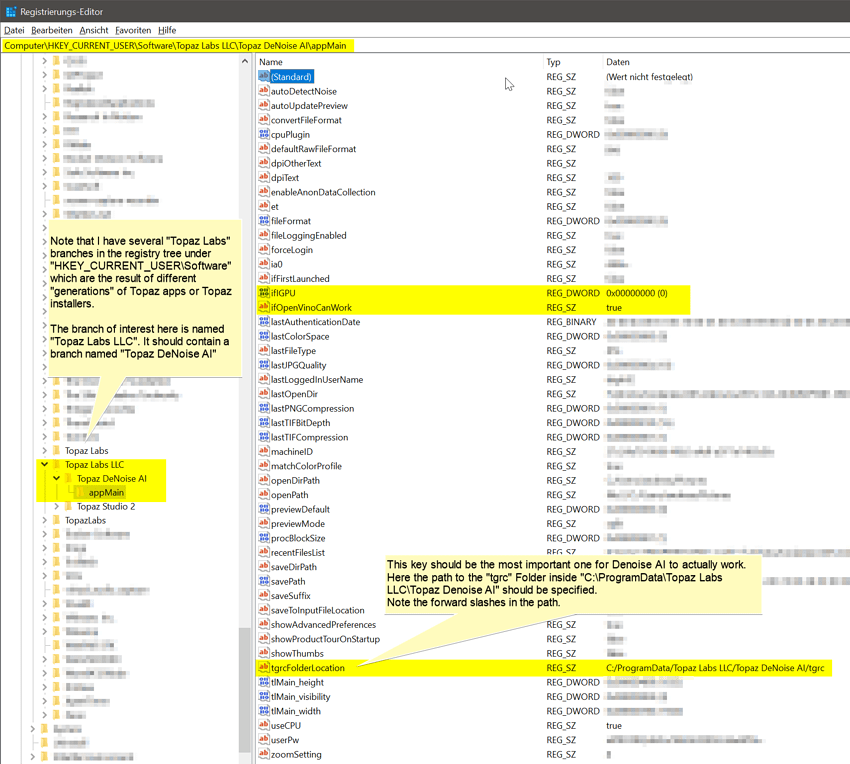The width and height of the screenshot is (850, 764).
Task: Open the Favoriten menu
Action: tap(132, 30)
